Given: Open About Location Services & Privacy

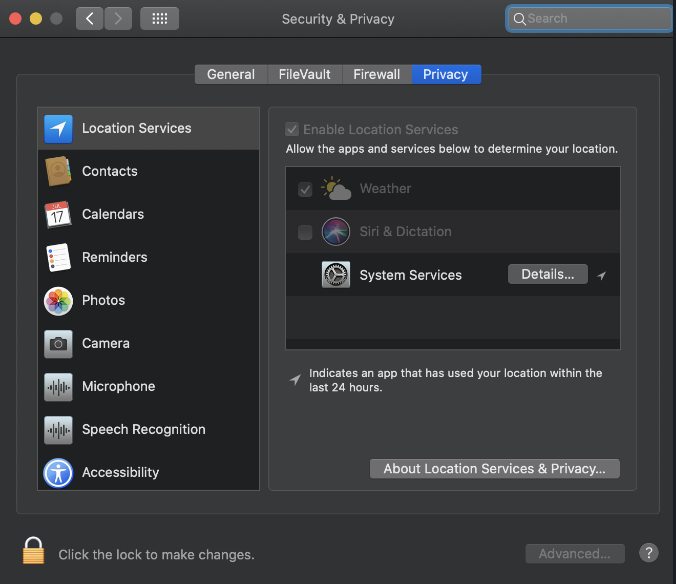Looking at the screenshot, I should coord(494,468).
